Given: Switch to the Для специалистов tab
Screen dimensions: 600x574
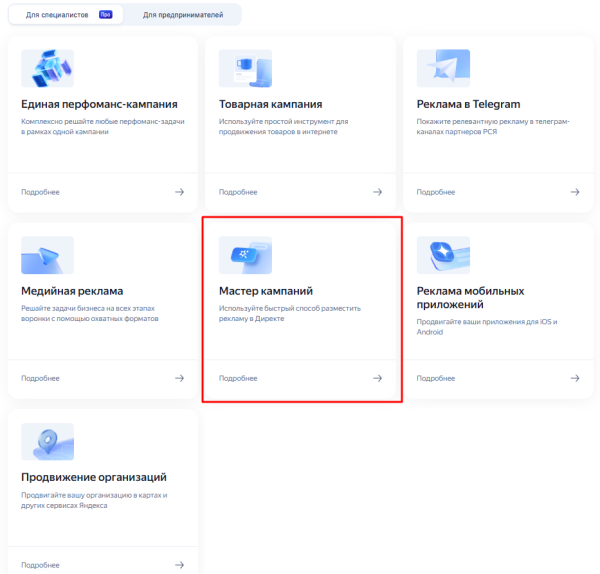Looking at the screenshot, I should (x=62, y=15).
